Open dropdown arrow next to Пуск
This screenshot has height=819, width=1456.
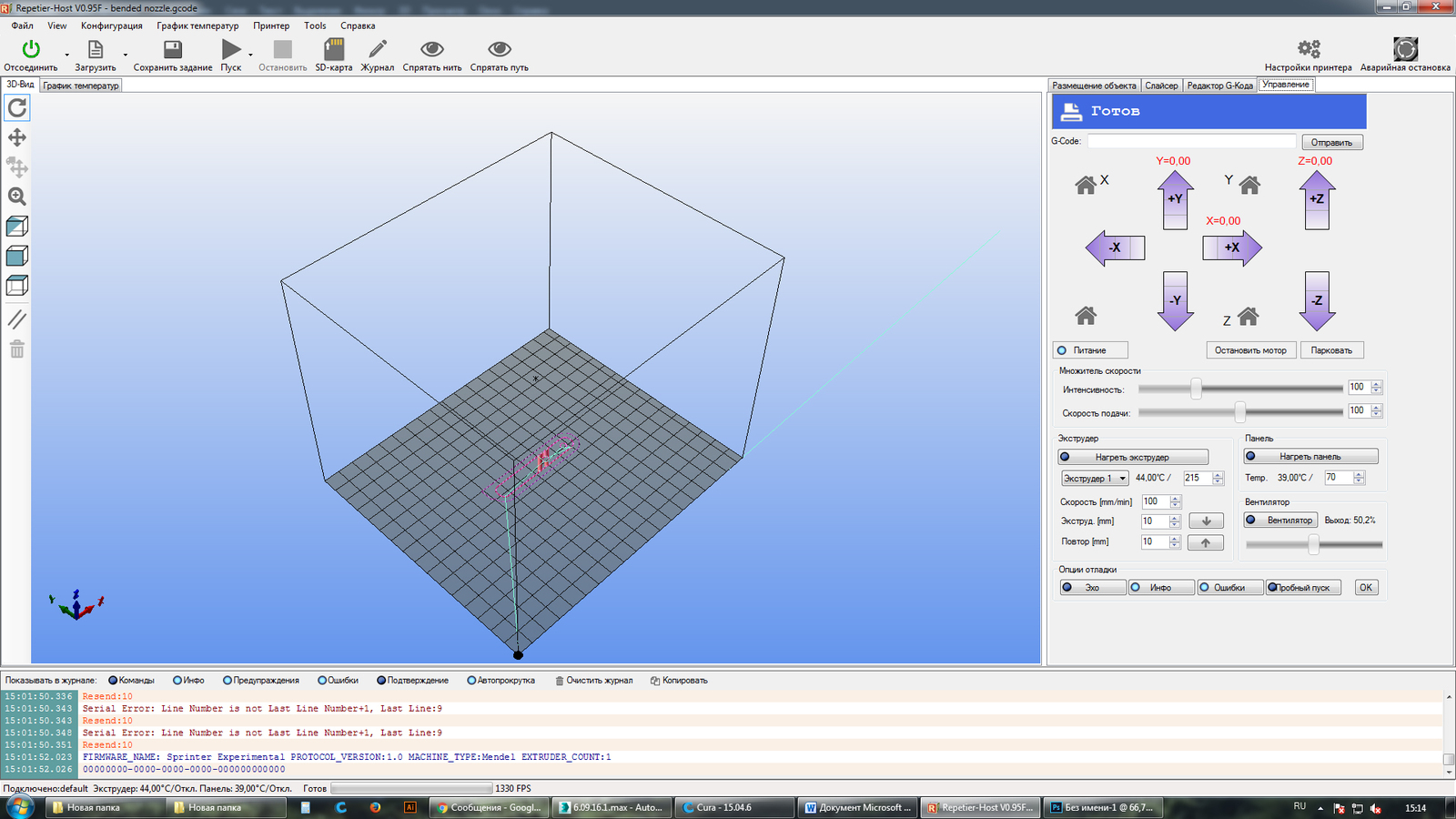click(250, 56)
